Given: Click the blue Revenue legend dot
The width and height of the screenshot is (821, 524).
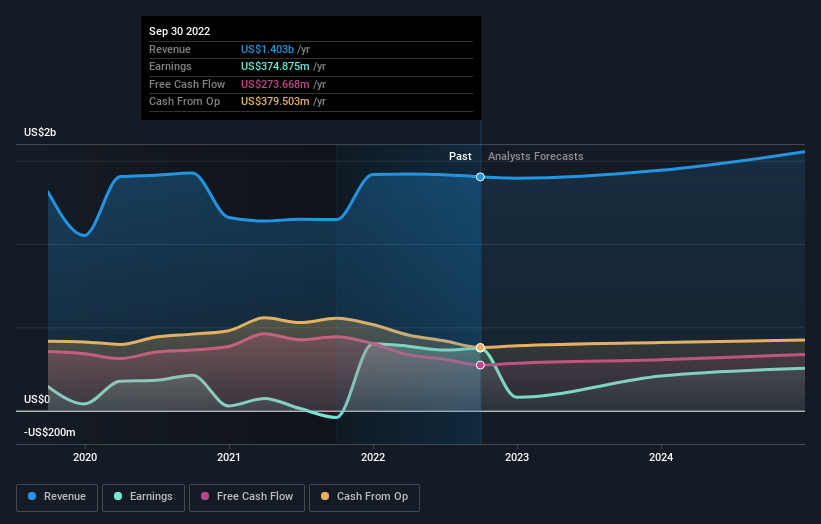Looking at the screenshot, I should [x=32, y=496].
